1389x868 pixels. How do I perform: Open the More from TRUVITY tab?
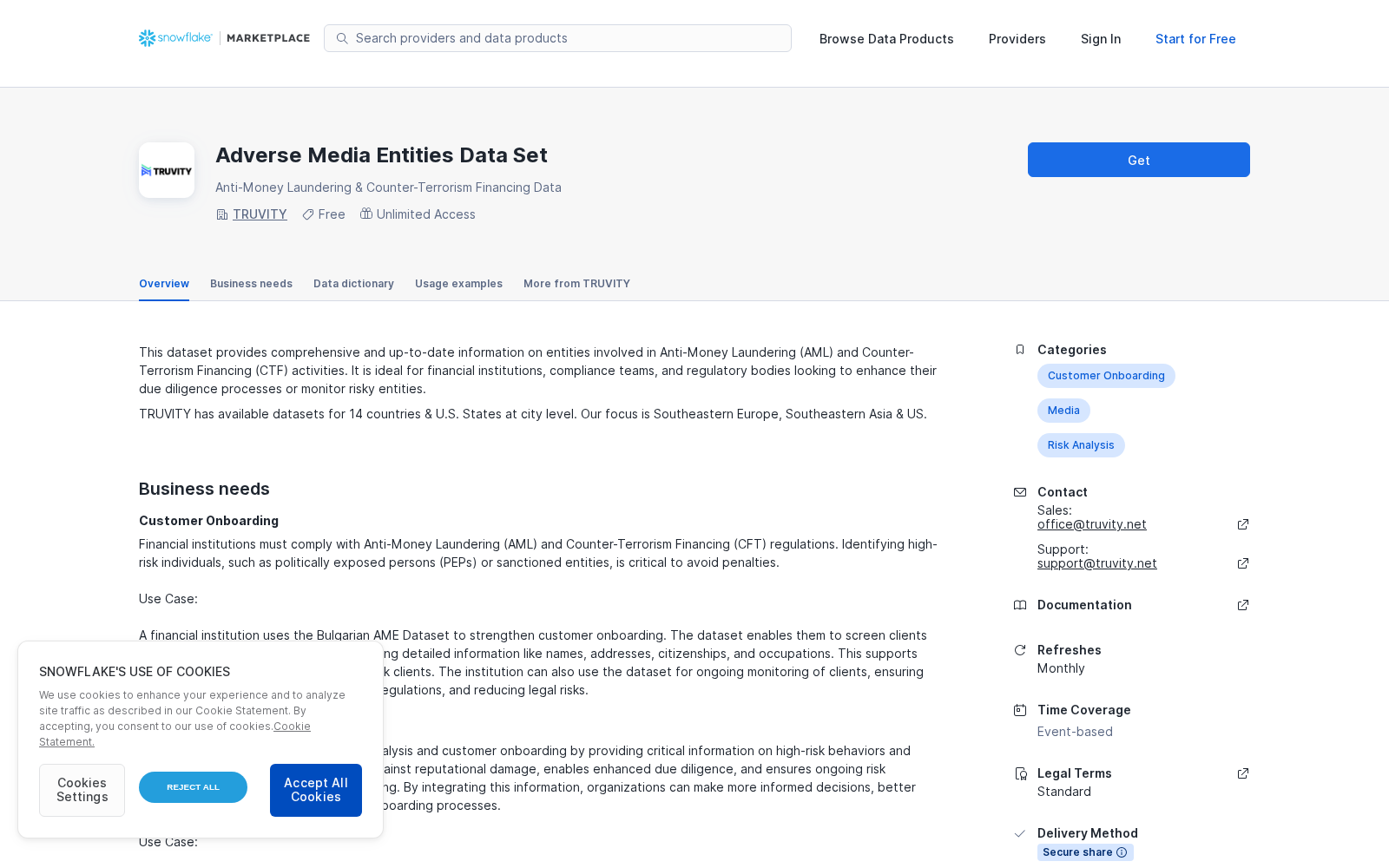pyautogui.click(x=576, y=284)
